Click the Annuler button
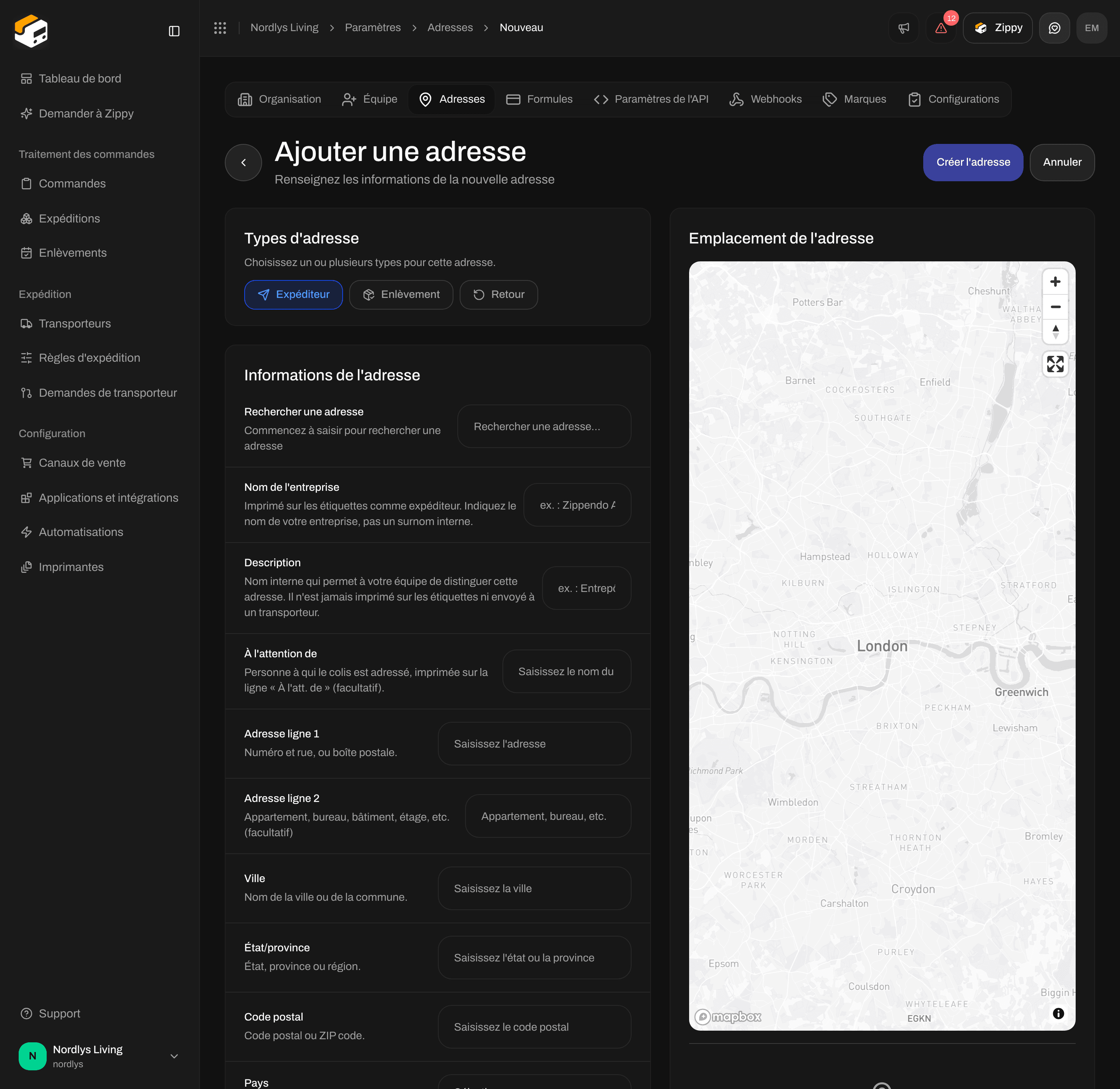The height and width of the screenshot is (1089, 1120). 1062,163
